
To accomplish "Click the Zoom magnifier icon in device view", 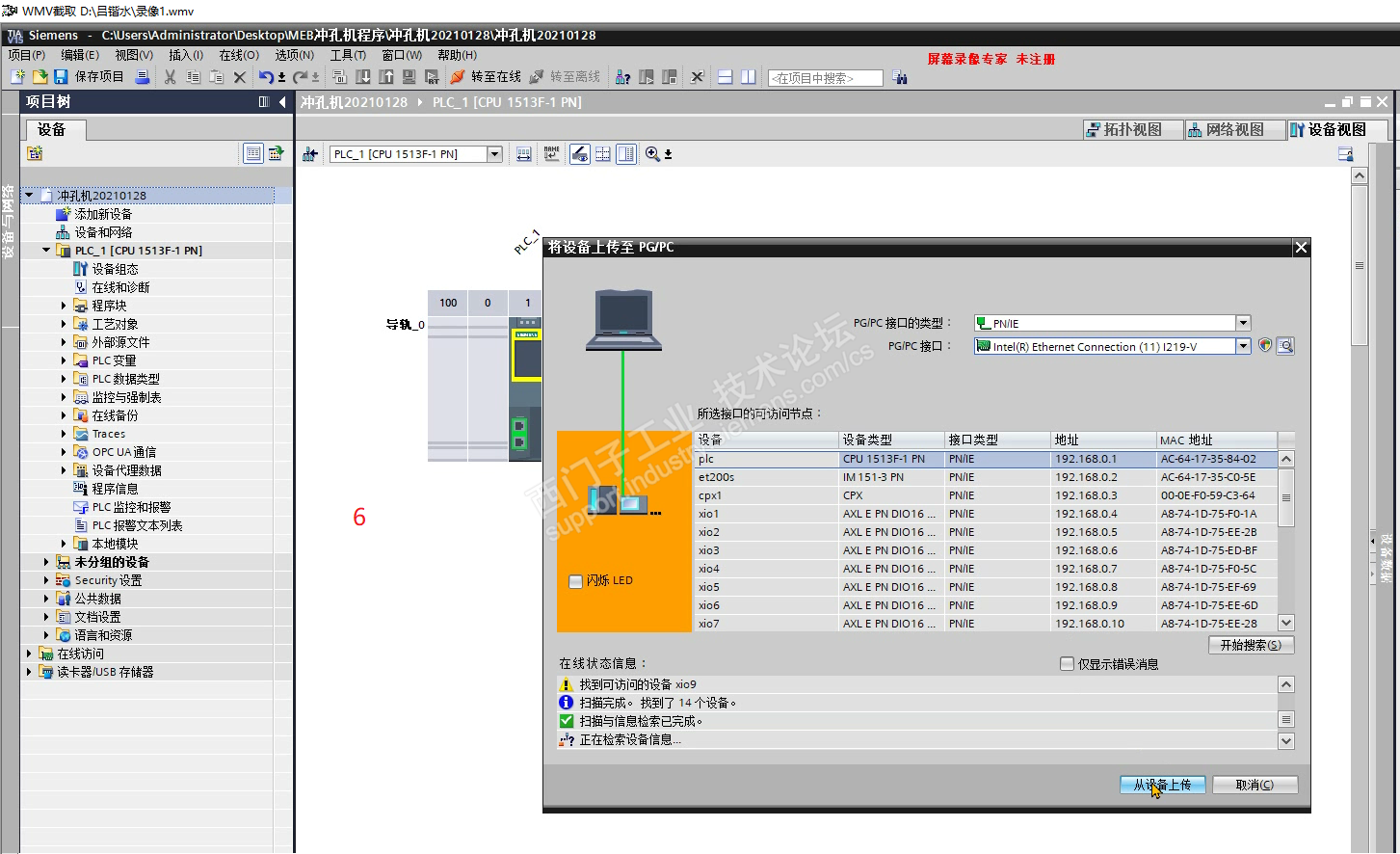I will 652,154.
